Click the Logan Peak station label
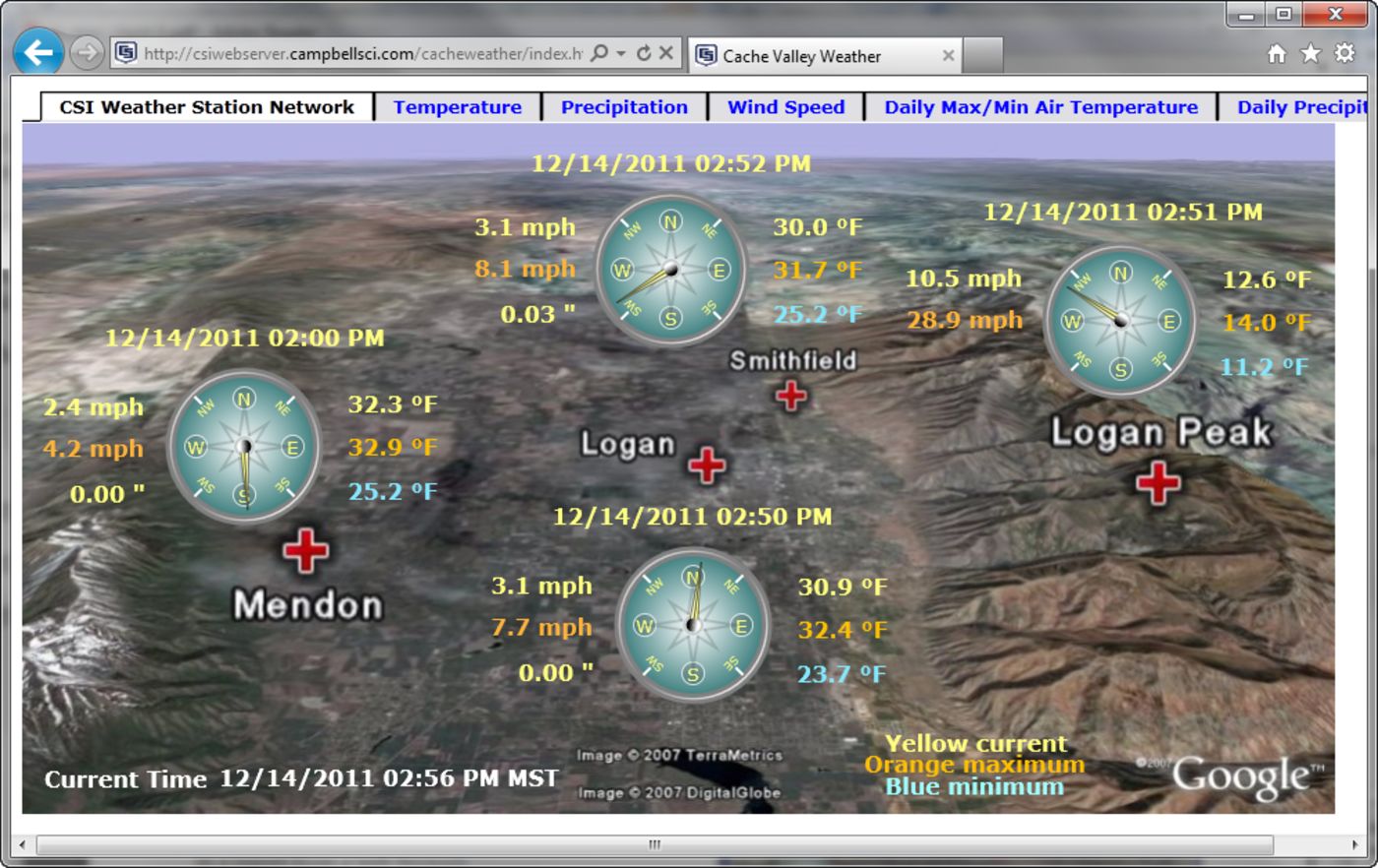This screenshot has width=1378, height=868. click(1161, 432)
